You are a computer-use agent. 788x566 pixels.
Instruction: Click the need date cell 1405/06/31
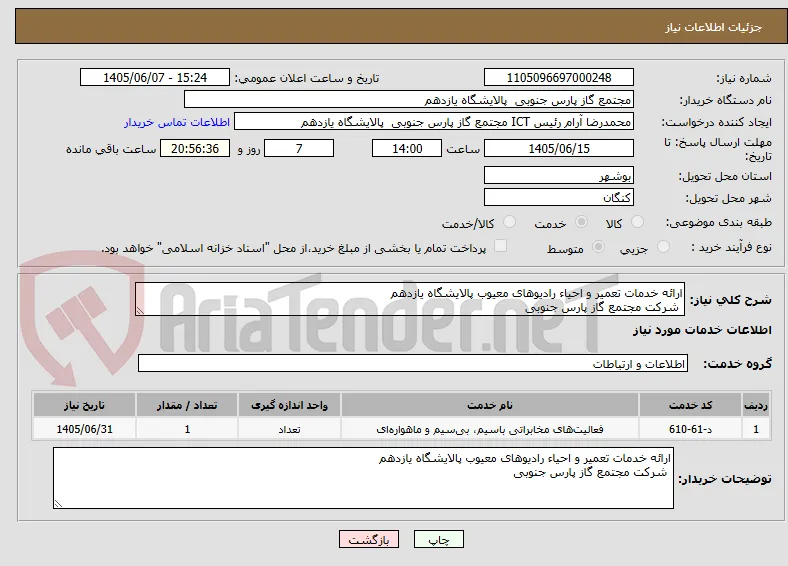(x=84, y=429)
